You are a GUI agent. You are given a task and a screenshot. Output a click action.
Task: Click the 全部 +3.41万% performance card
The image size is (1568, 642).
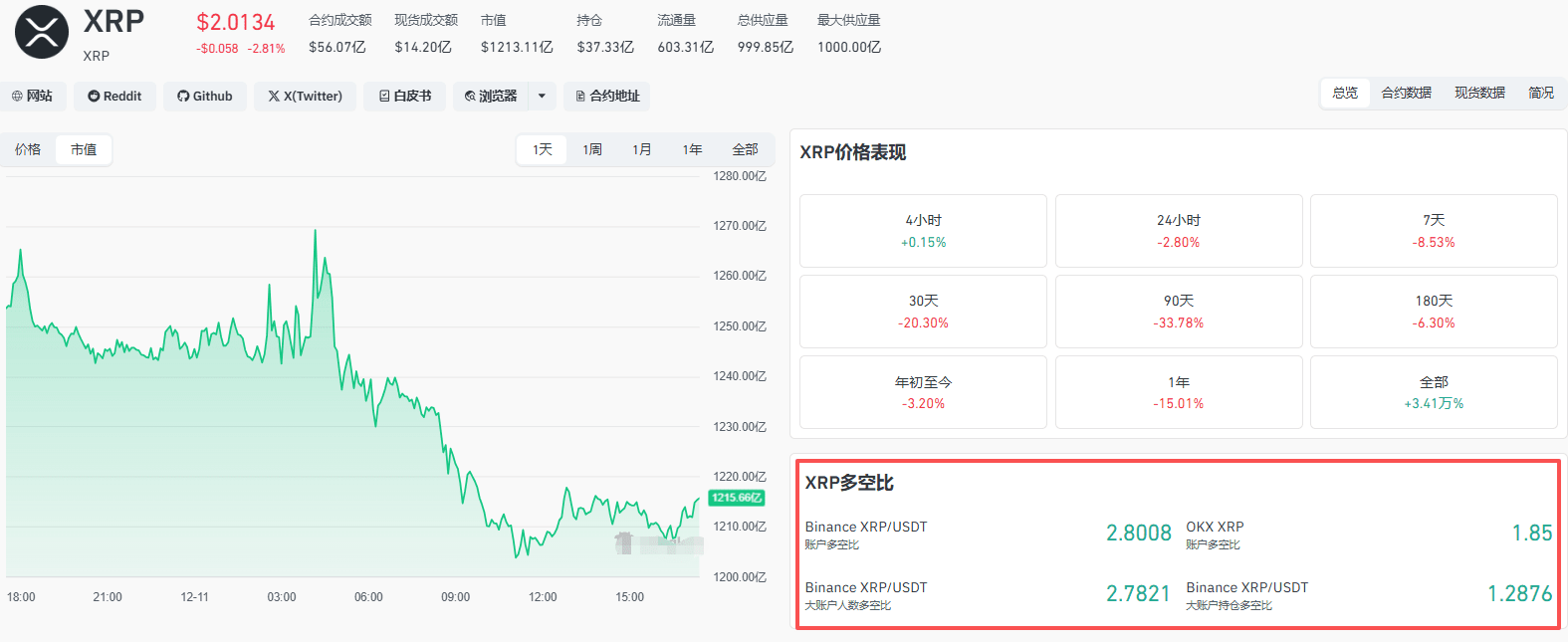coord(1434,392)
